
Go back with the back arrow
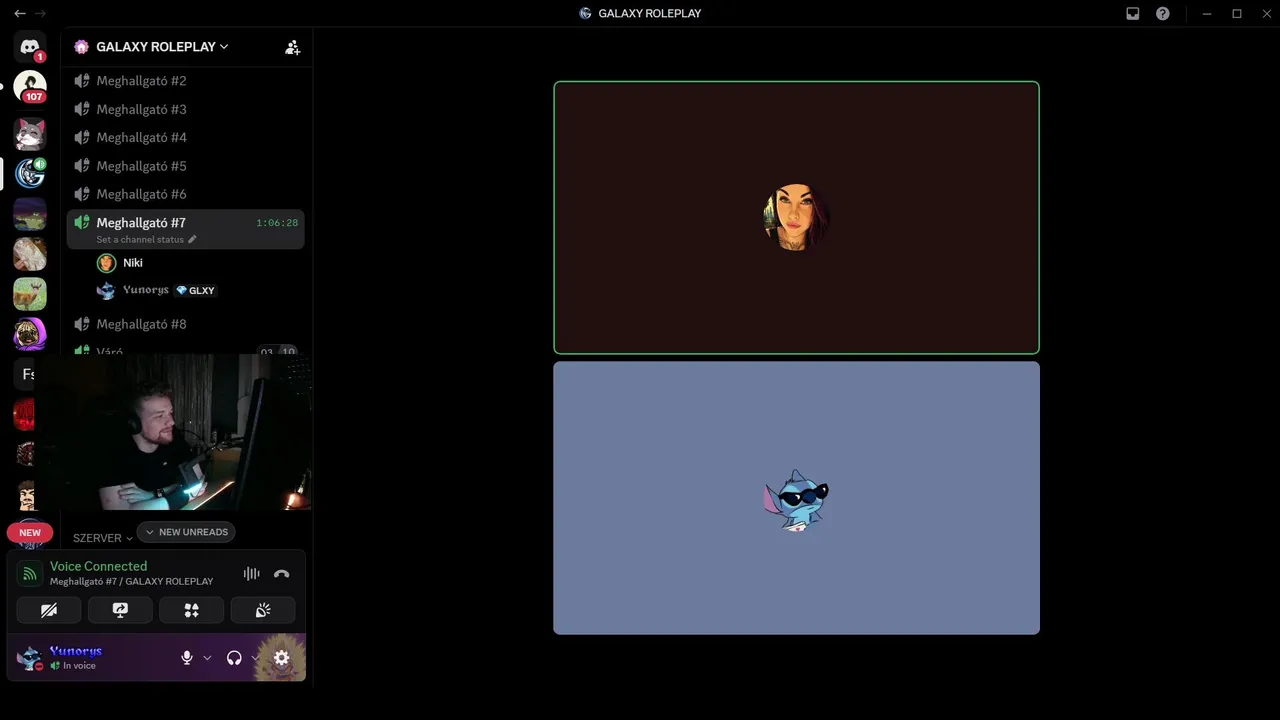point(19,14)
